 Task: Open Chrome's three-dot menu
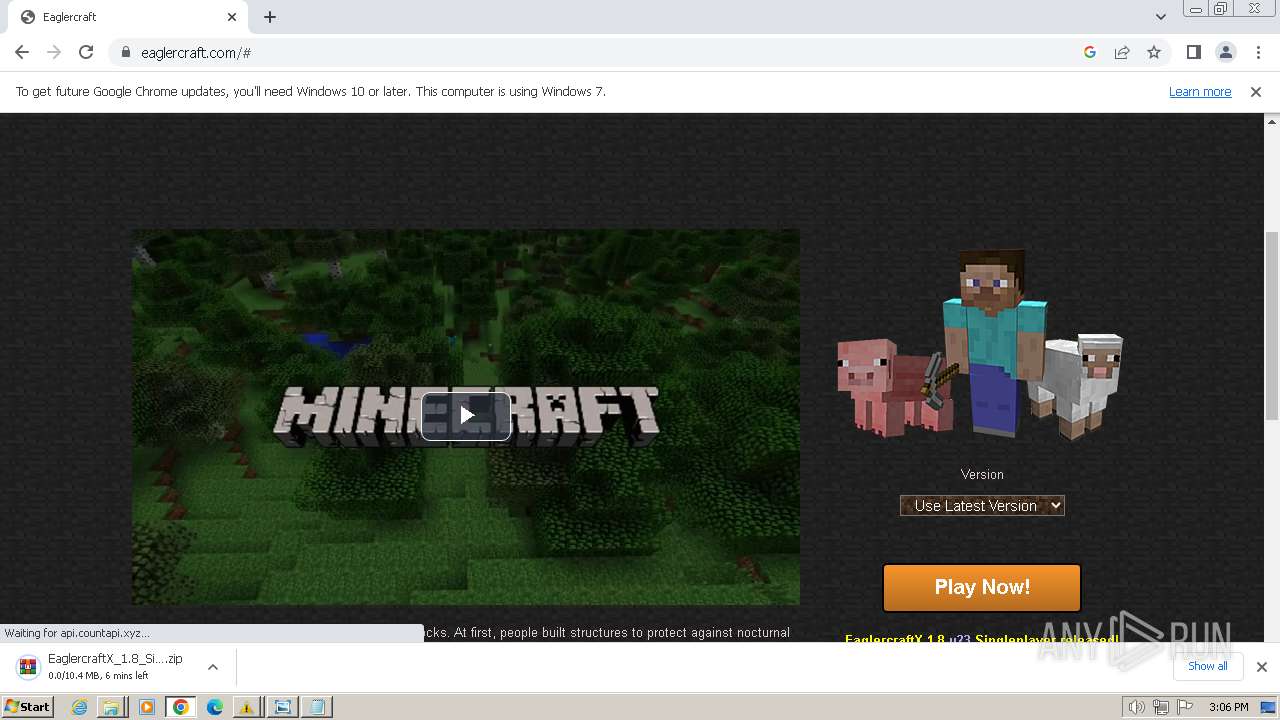point(1258,52)
